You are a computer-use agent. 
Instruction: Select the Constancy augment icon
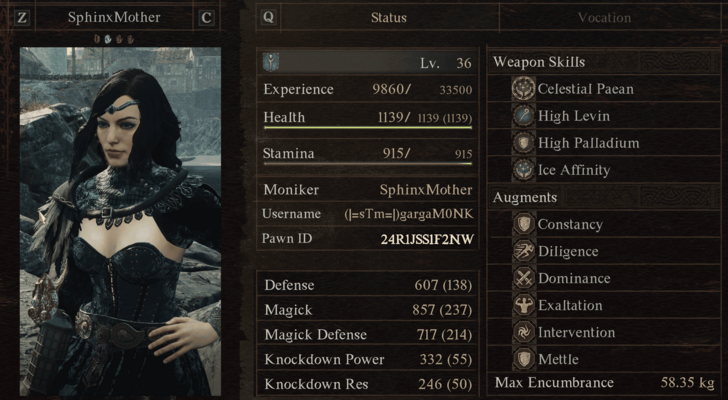(x=524, y=224)
